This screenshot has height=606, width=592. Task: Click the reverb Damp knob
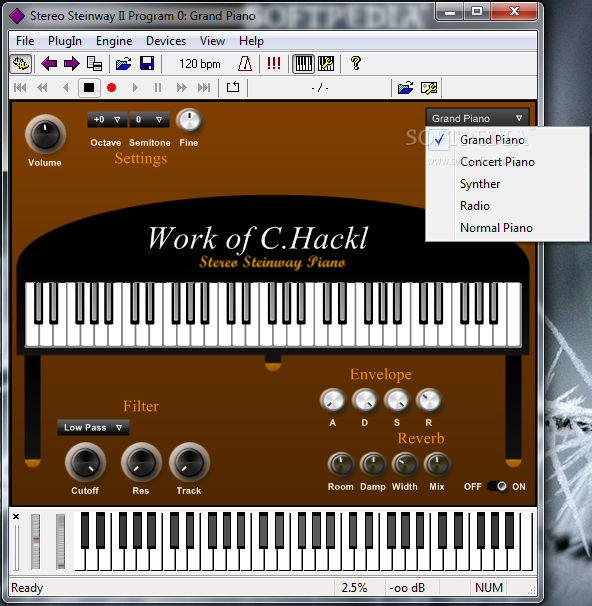[373, 464]
